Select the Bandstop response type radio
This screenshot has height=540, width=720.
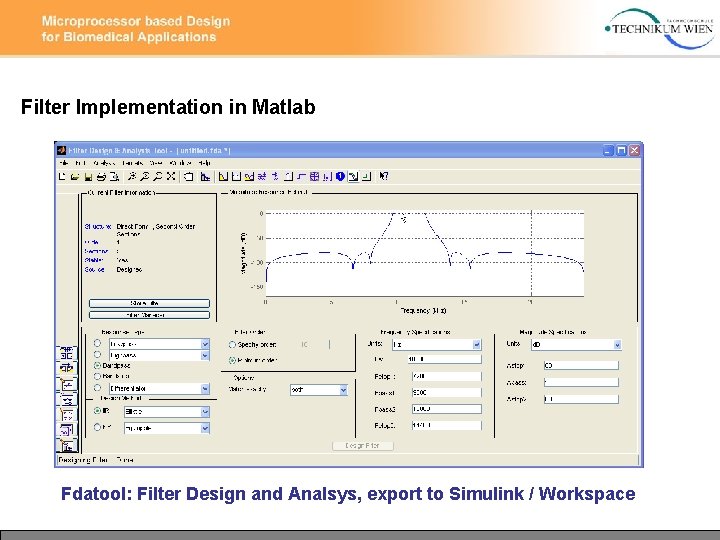[97, 376]
